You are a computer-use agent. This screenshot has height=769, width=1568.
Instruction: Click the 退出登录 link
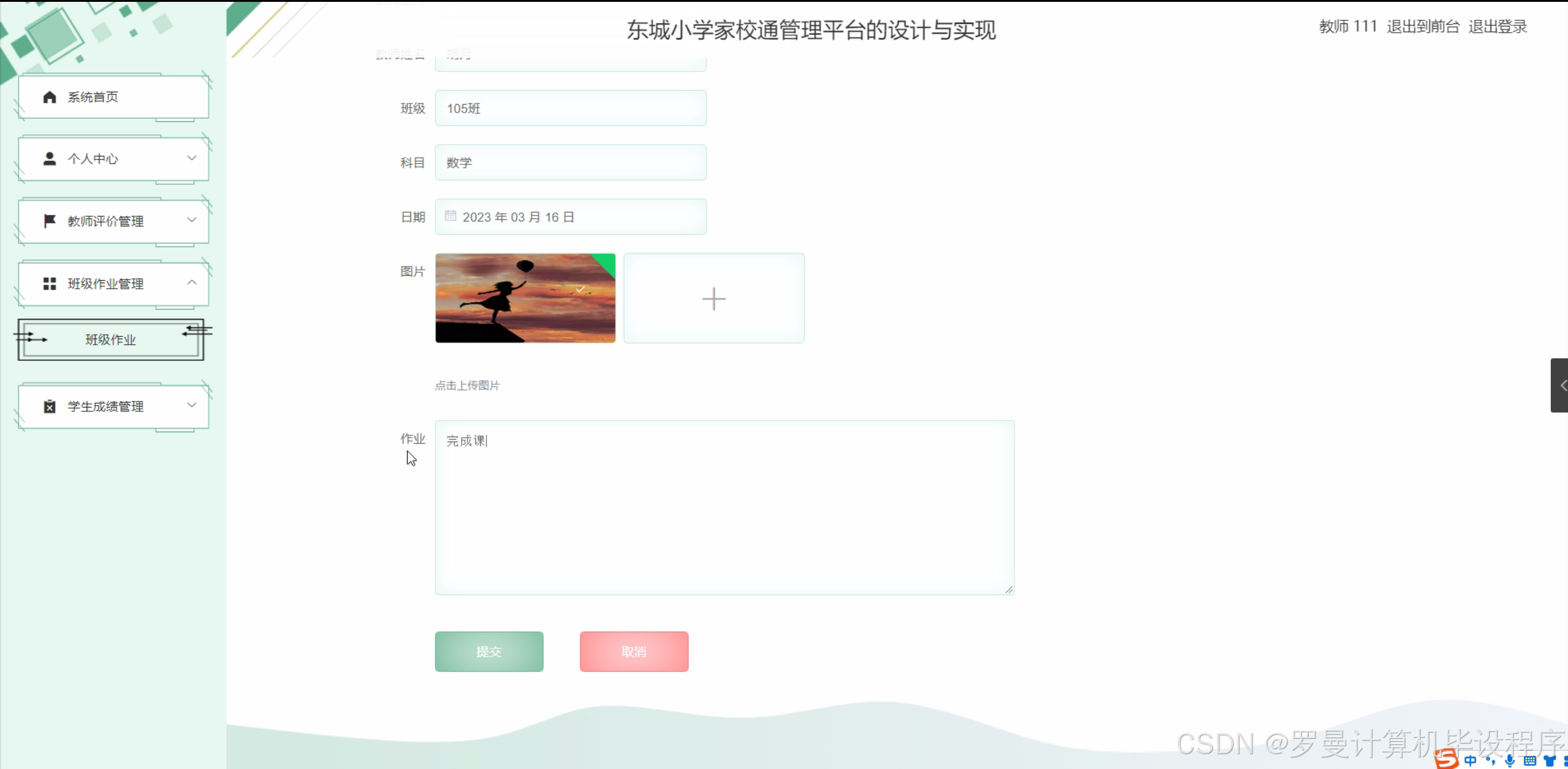pyautogui.click(x=1497, y=26)
